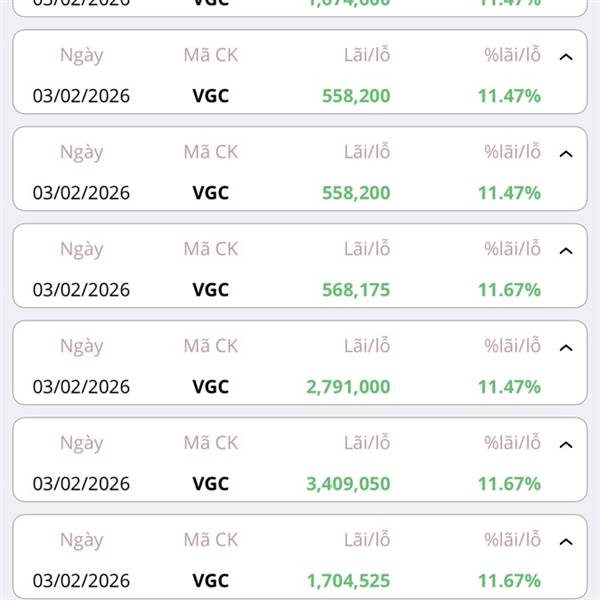Select 11.67% in the 3,409,050 card

tap(509, 484)
